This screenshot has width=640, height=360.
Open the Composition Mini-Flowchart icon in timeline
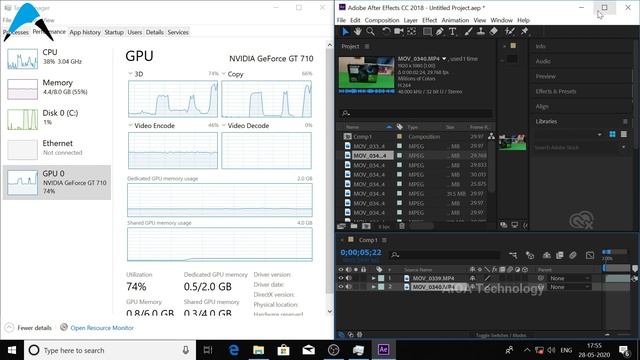513,255
